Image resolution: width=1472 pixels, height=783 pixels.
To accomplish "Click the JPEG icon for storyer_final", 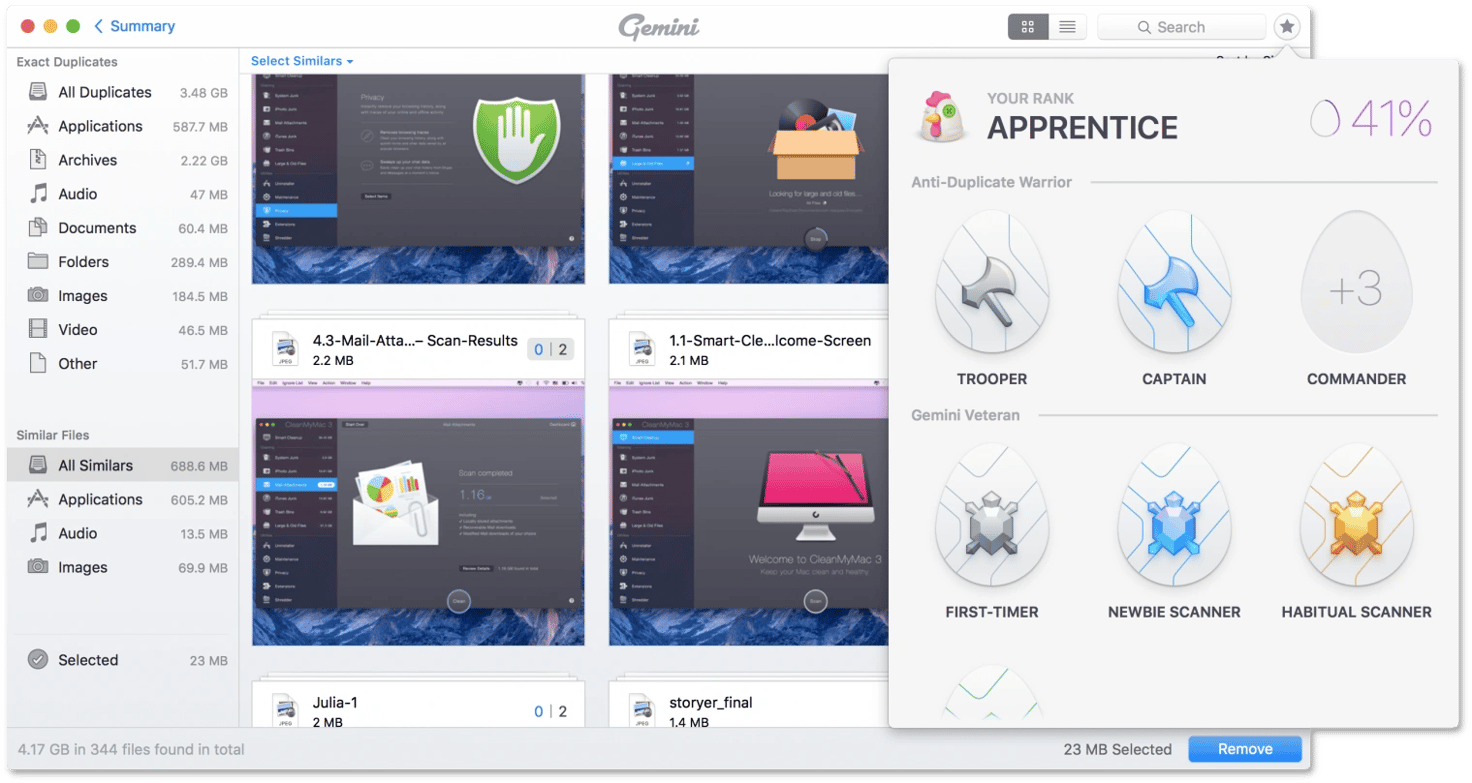I will [642, 709].
